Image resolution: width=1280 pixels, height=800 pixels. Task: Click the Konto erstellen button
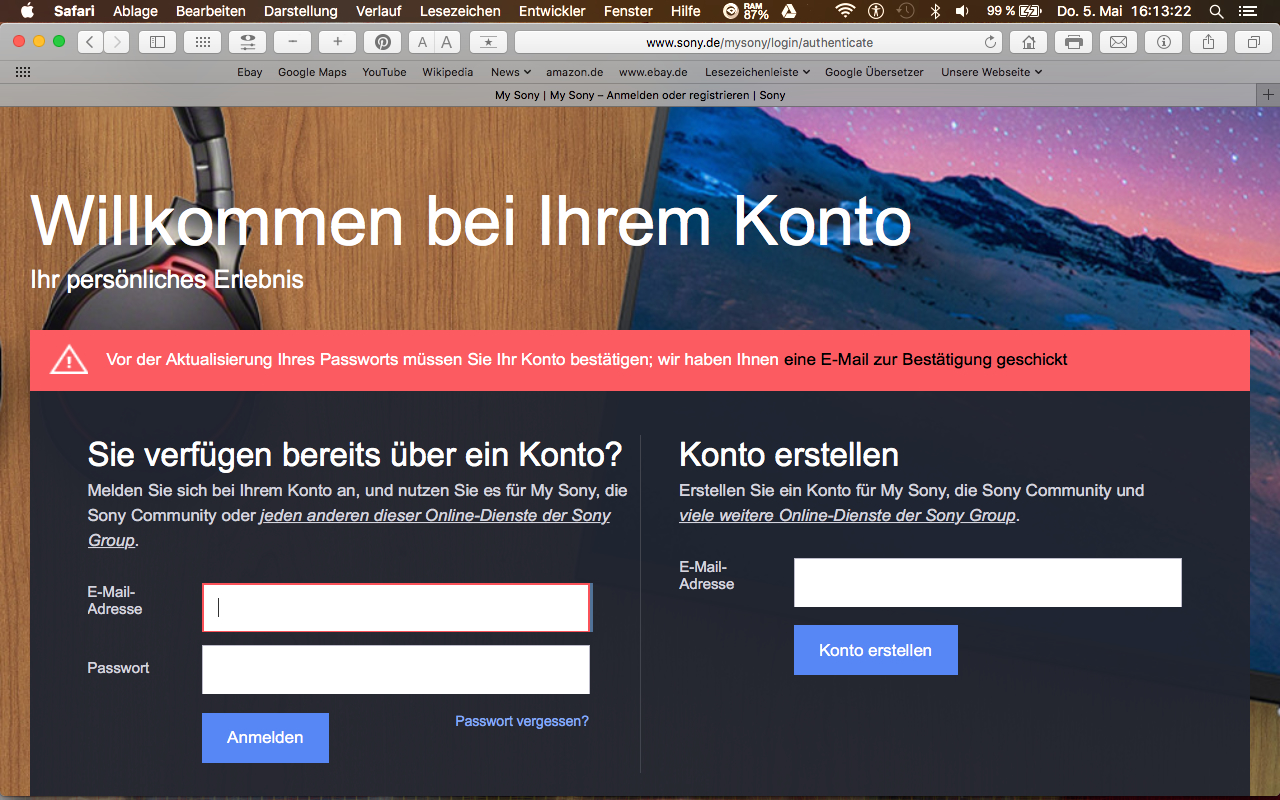pos(875,650)
